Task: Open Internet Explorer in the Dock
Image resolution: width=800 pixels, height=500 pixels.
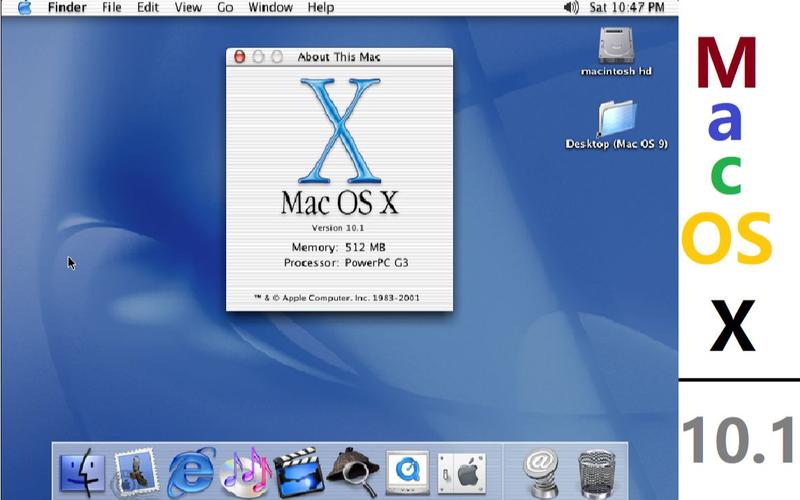Action: pos(191,470)
